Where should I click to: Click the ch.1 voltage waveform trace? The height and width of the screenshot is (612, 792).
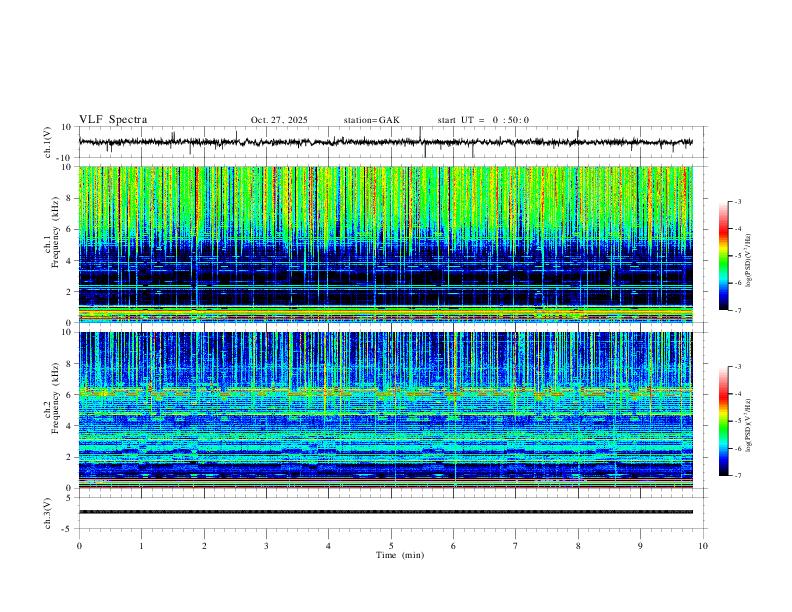tap(385, 142)
